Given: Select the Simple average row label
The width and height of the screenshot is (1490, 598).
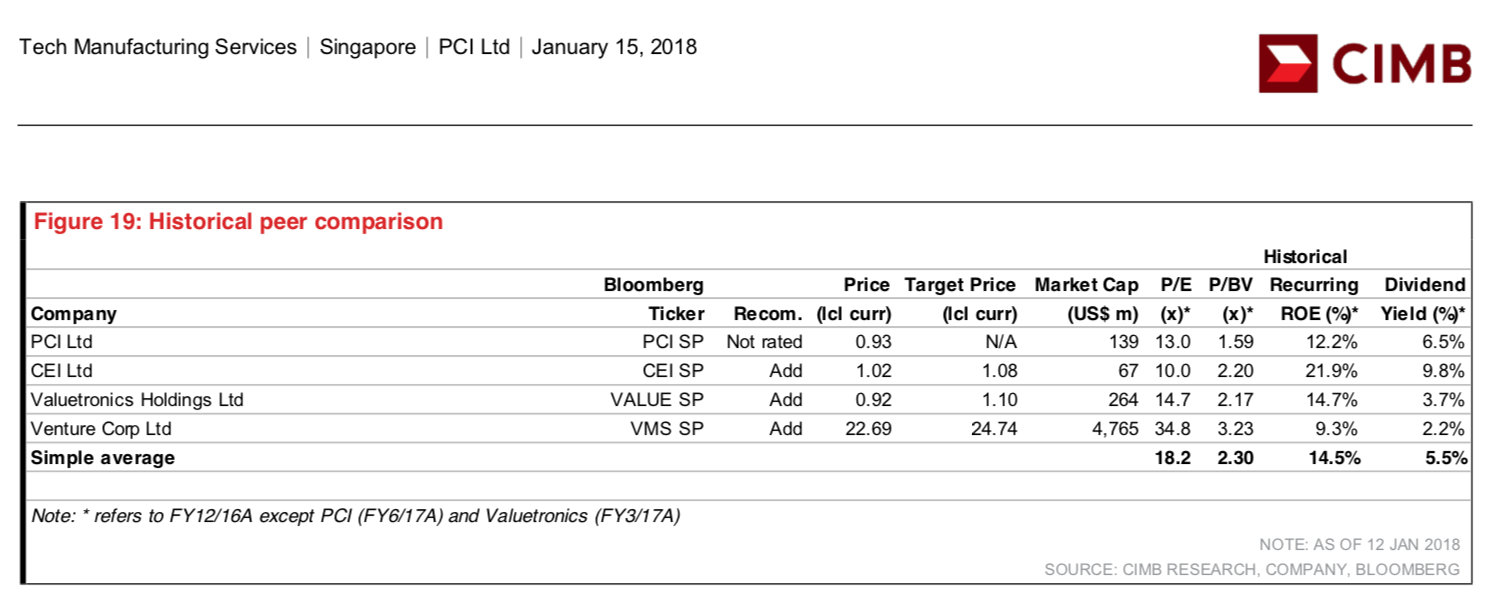Looking at the screenshot, I should [x=103, y=458].
